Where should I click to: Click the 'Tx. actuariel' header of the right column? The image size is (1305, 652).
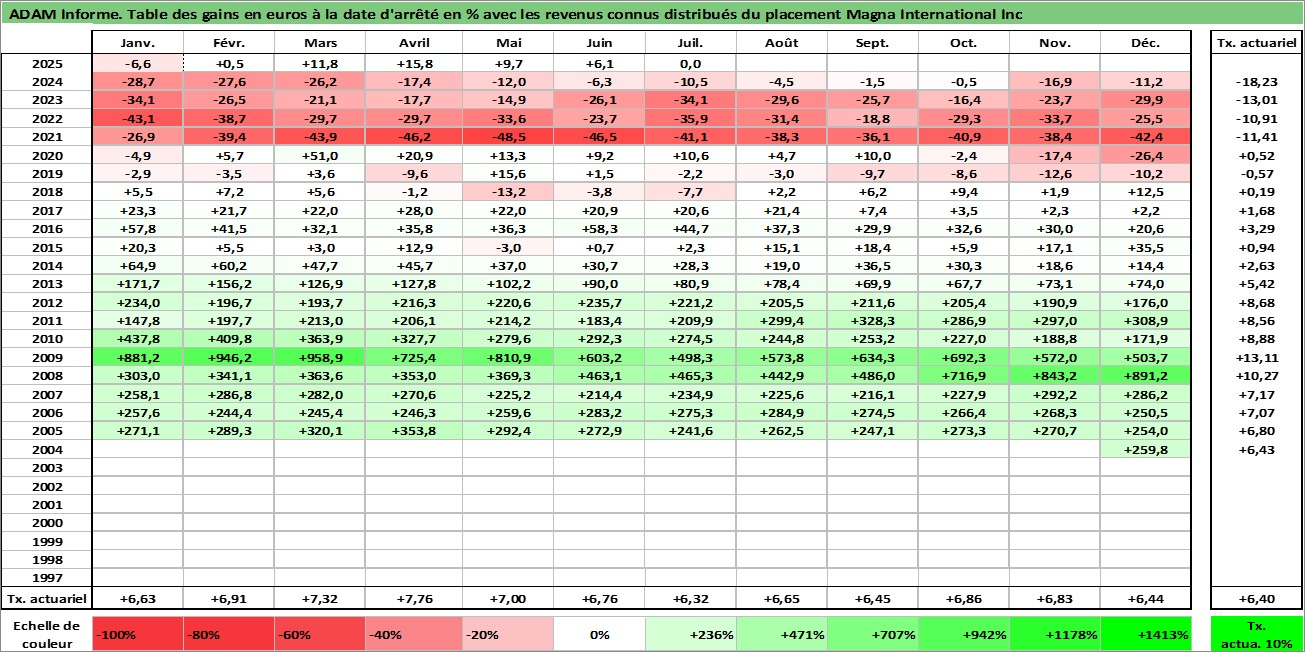point(1256,43)
